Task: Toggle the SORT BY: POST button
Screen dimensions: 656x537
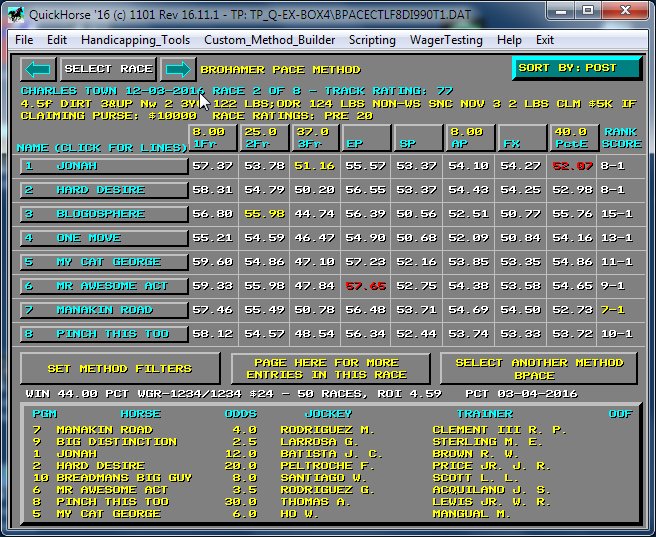Action: coord(576,69)
